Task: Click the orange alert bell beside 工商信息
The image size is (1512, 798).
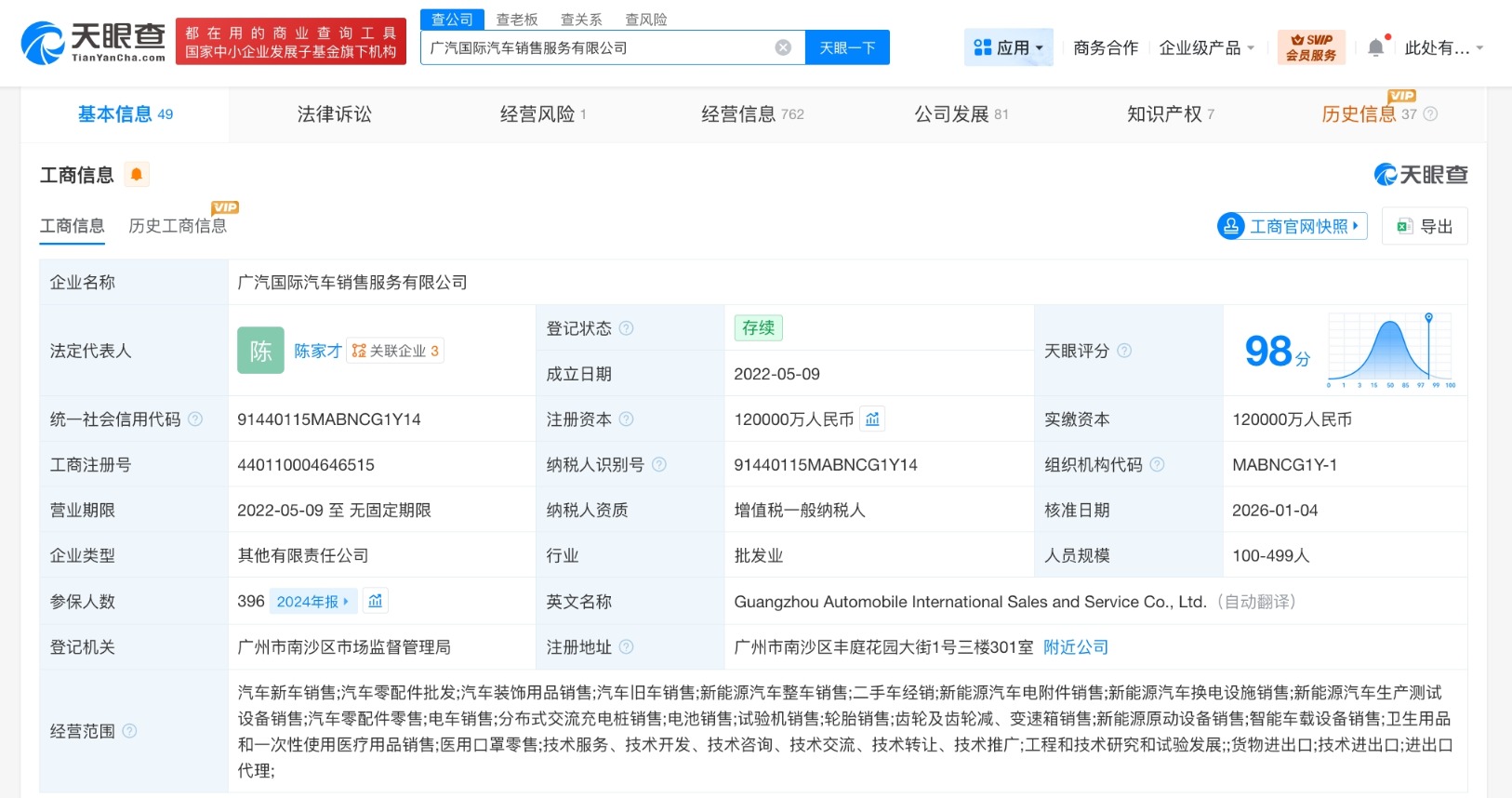Action: [137, 174]
